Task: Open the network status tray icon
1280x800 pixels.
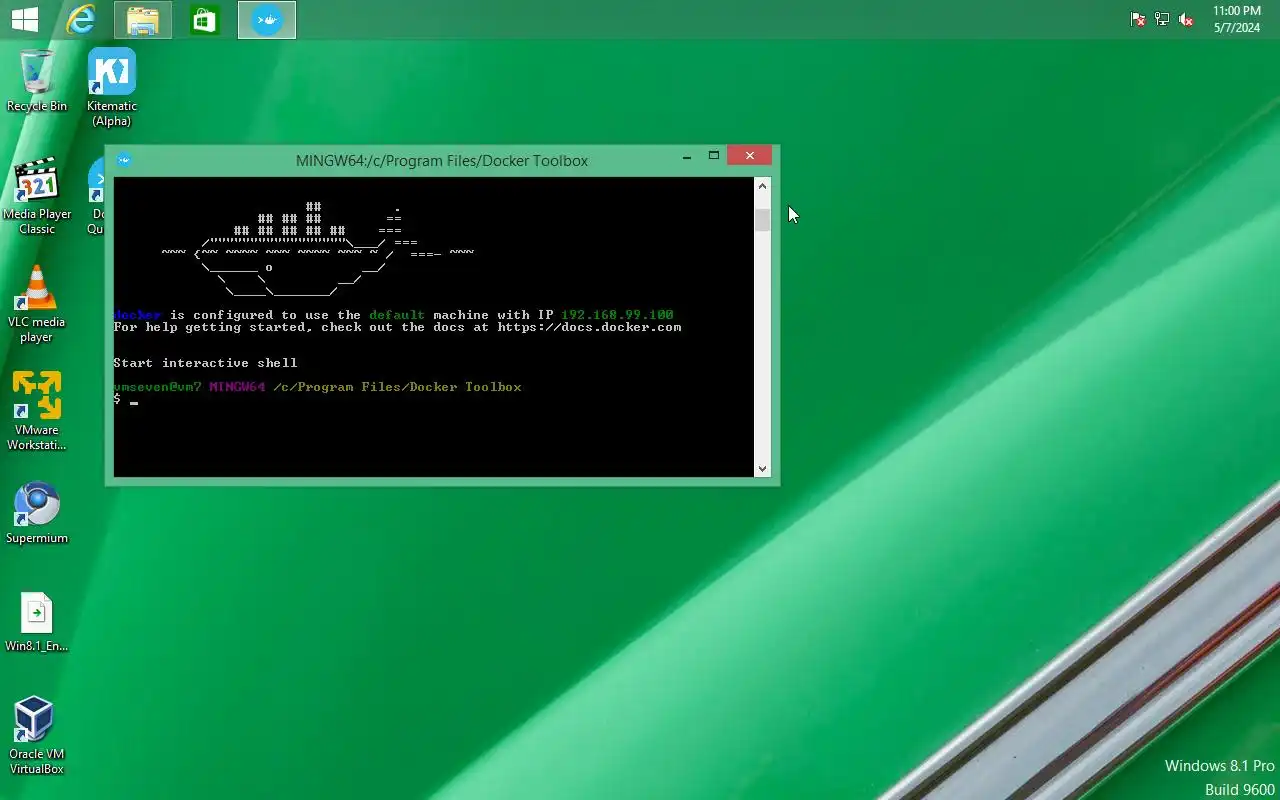Action: coord(1162,19)
